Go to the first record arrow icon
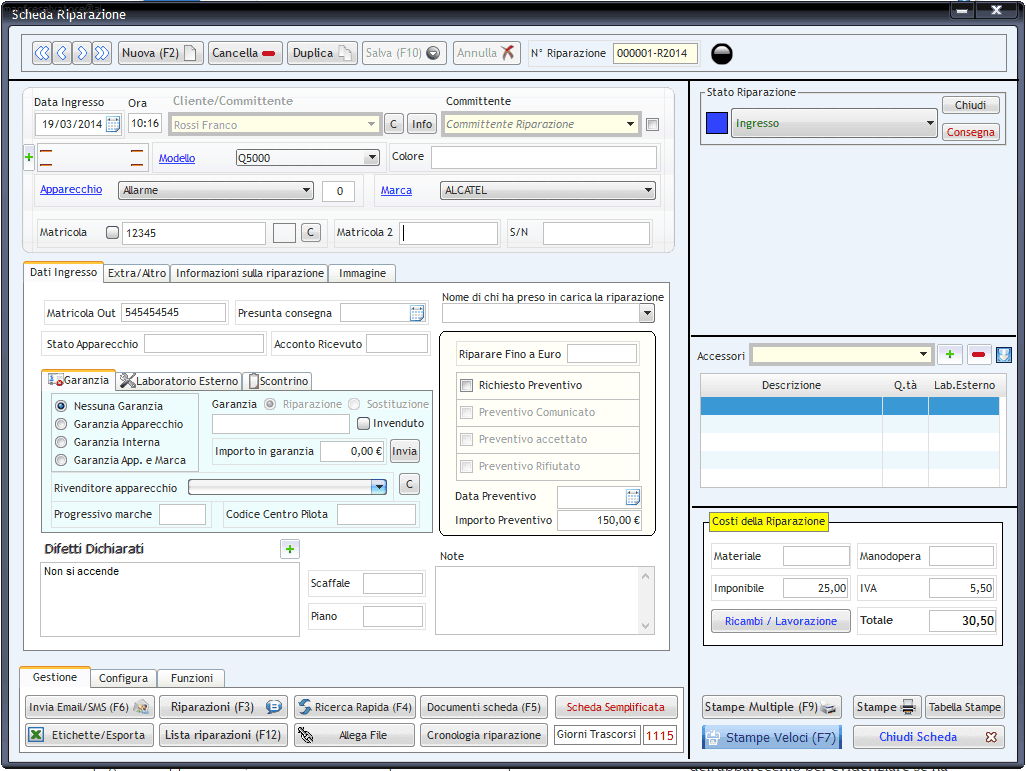Image resolution: width=1026 pixels, height=771 pixels. 42,53
